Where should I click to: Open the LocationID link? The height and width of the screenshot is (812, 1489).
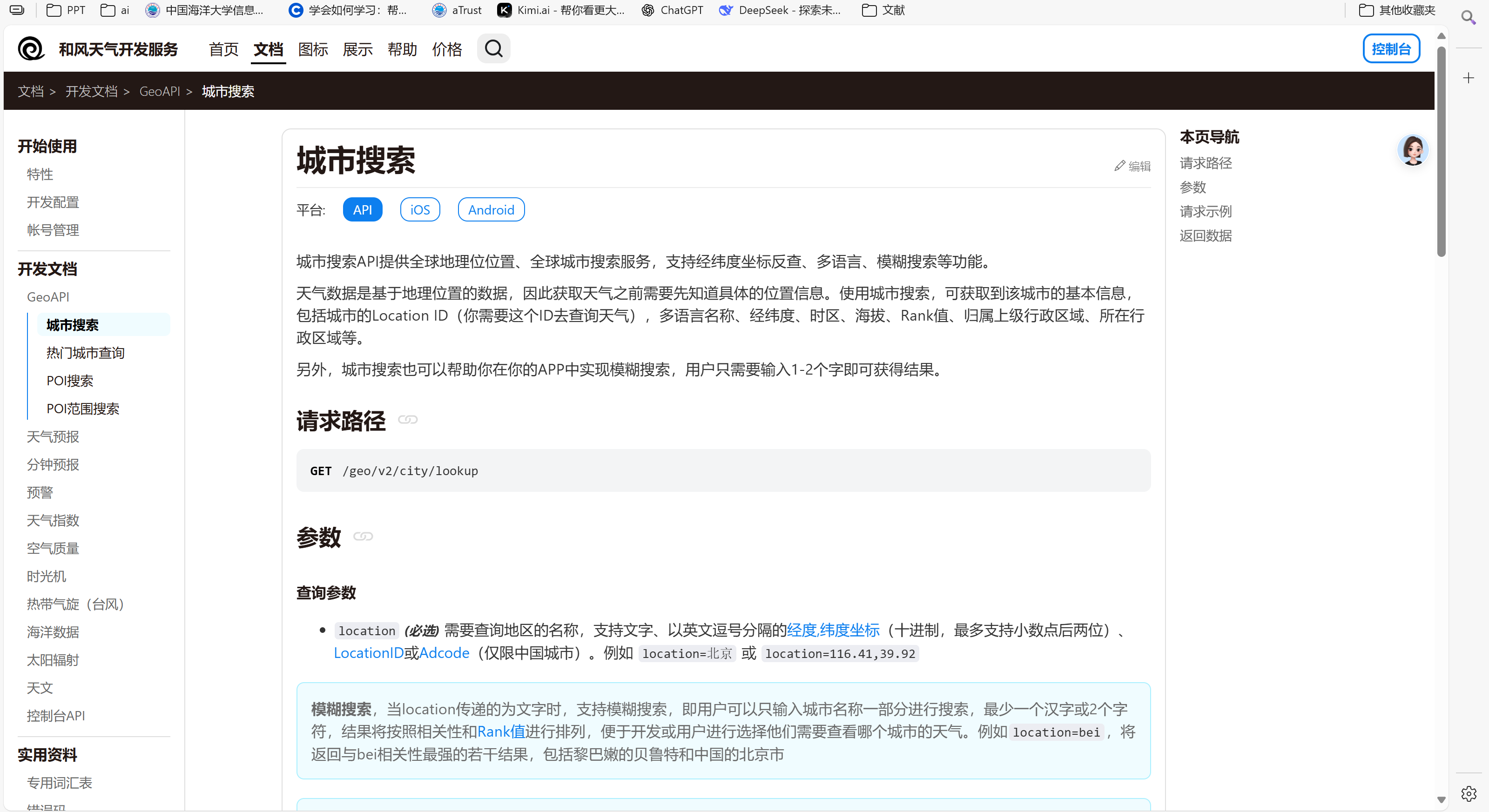pos(368,653)
